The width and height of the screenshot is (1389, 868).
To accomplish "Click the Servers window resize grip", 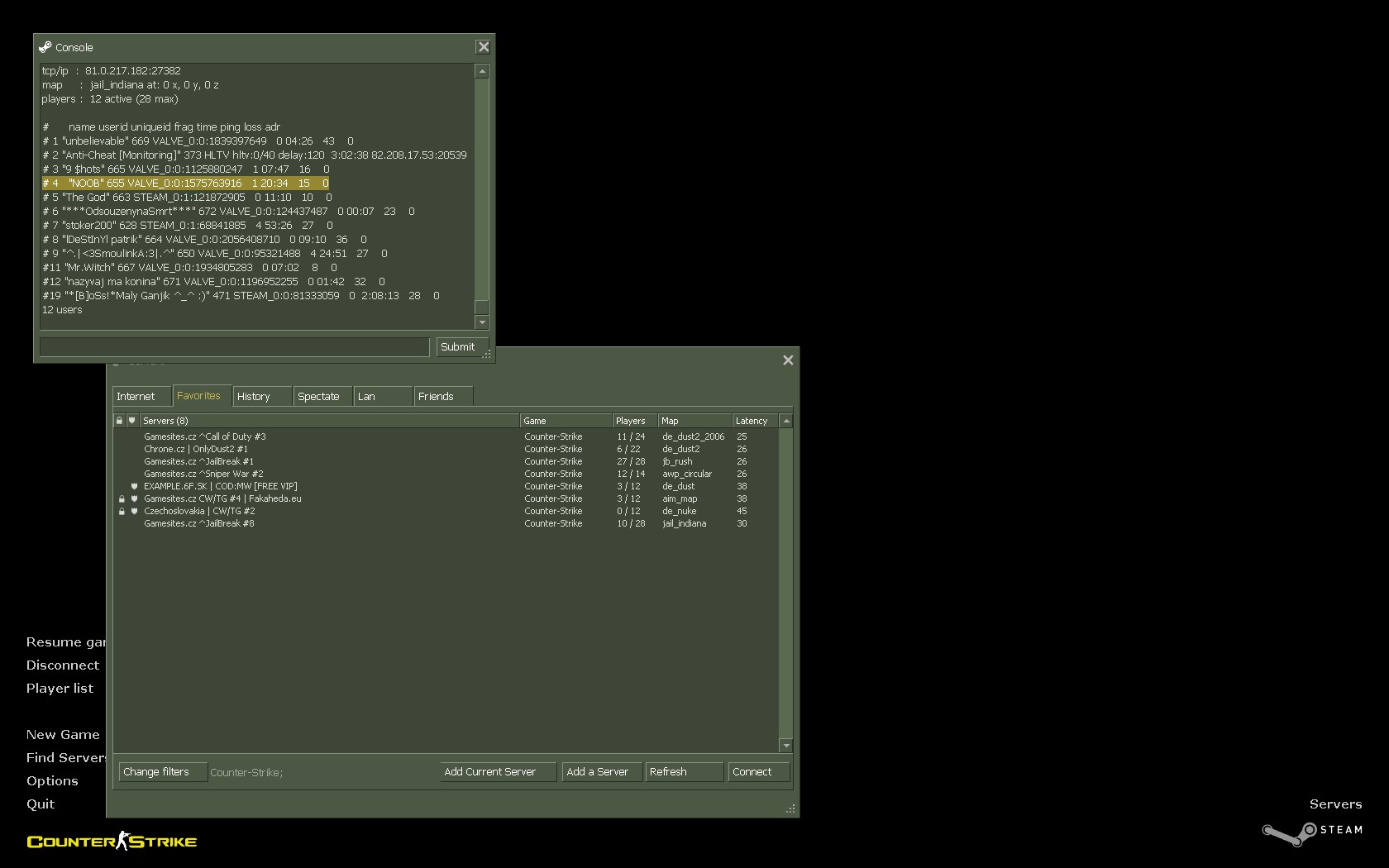I will (791, 809).
